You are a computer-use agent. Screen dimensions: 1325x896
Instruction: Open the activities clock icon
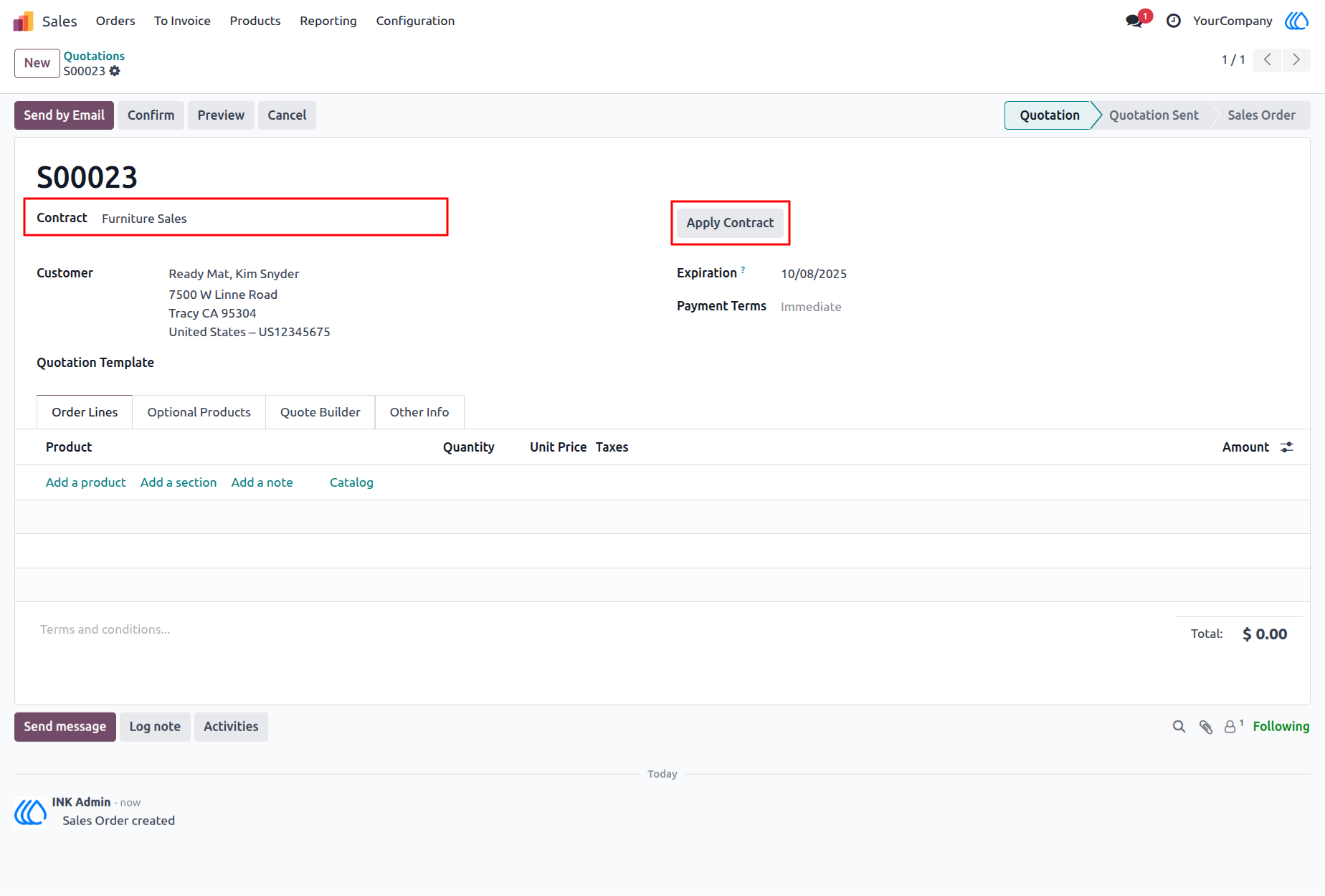tap(1174, 21)
